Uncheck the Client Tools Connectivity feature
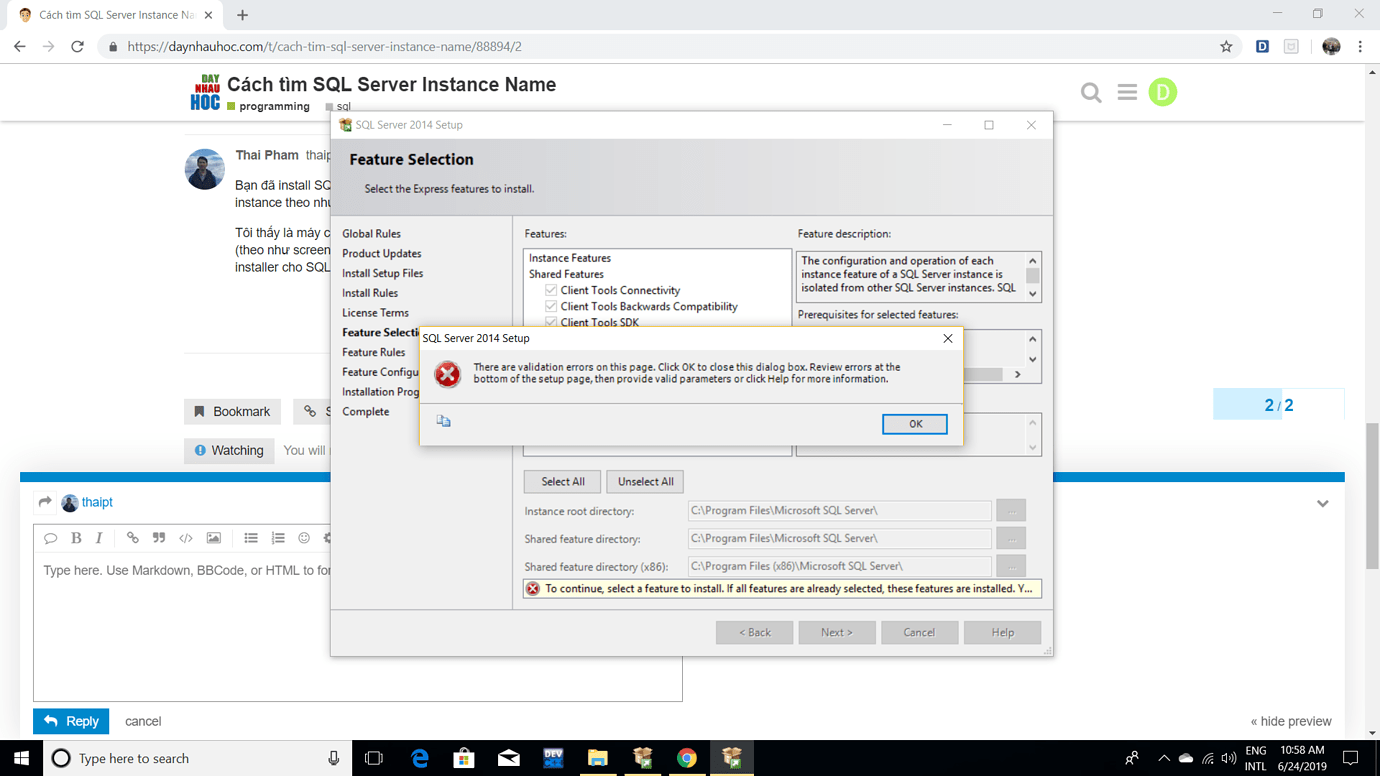The width and height of the screenshot is (1380, 776). (551, 290)
